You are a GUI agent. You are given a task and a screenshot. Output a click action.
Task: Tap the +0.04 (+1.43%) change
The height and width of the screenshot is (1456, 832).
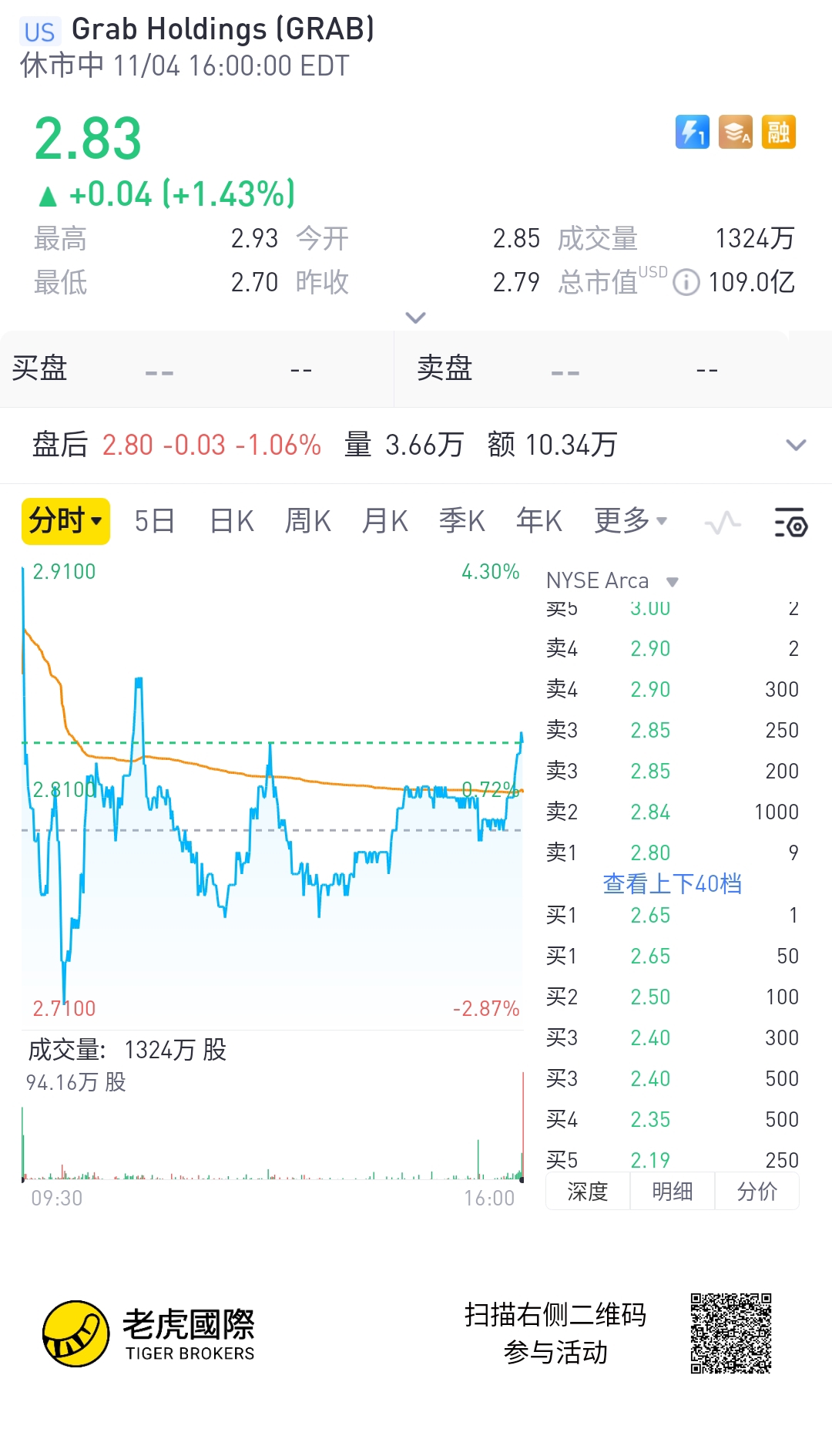(x=167, y=194)
